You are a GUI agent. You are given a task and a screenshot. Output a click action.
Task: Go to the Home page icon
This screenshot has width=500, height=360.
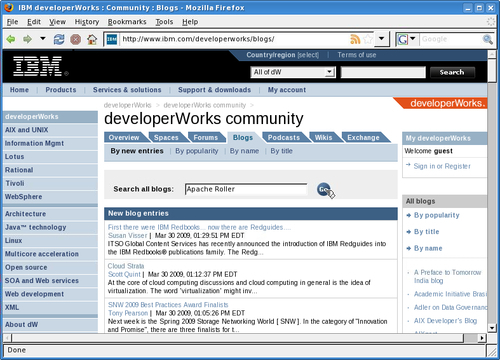point(92,39)
